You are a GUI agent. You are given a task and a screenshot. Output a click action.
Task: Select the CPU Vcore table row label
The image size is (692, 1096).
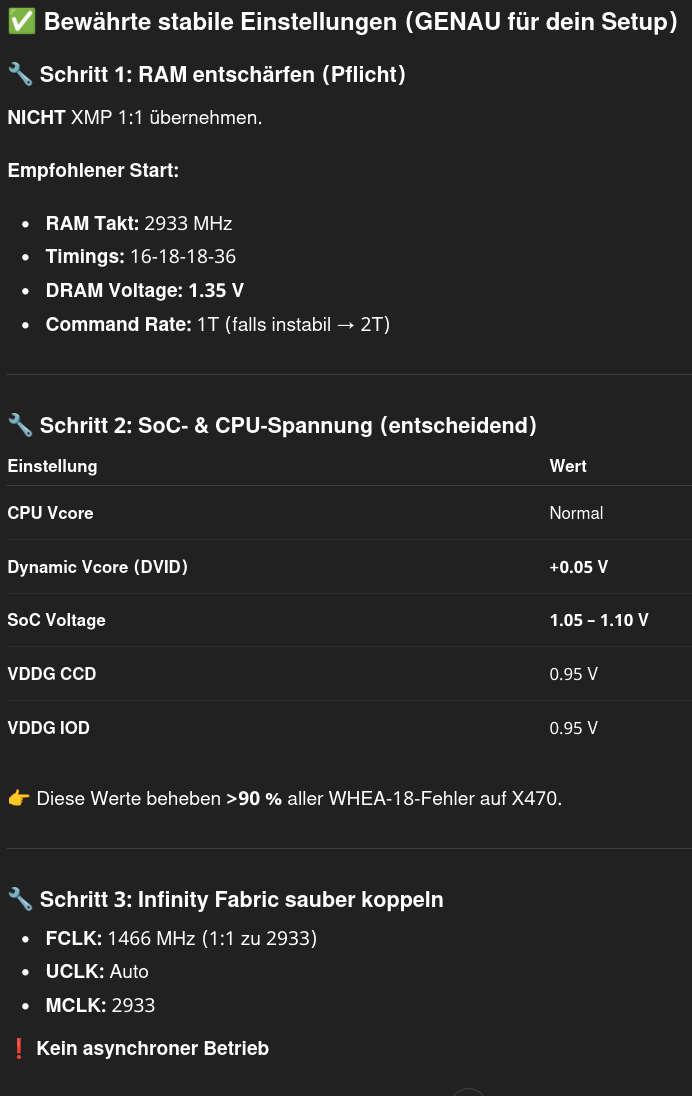tap(50, 513)
